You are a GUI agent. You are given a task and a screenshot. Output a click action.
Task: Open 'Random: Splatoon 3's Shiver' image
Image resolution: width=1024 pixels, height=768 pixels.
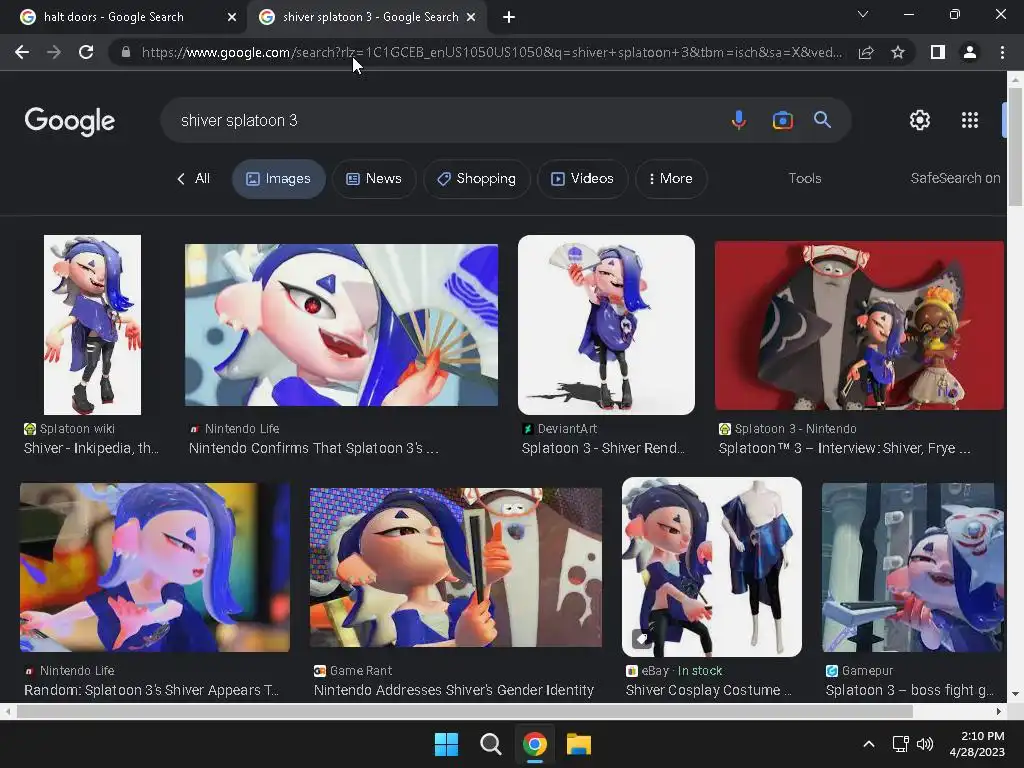pyautogui.click(x=155, y=567)
